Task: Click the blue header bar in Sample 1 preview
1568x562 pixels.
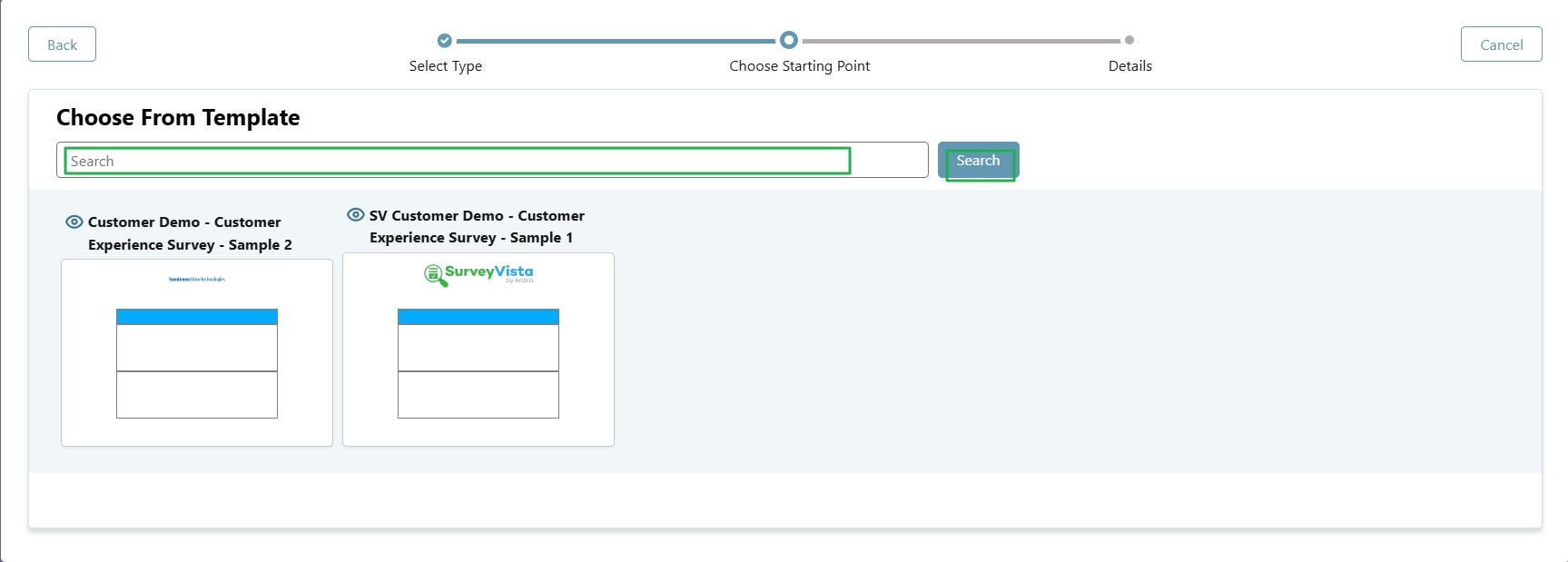Action: tap(478, 316)
